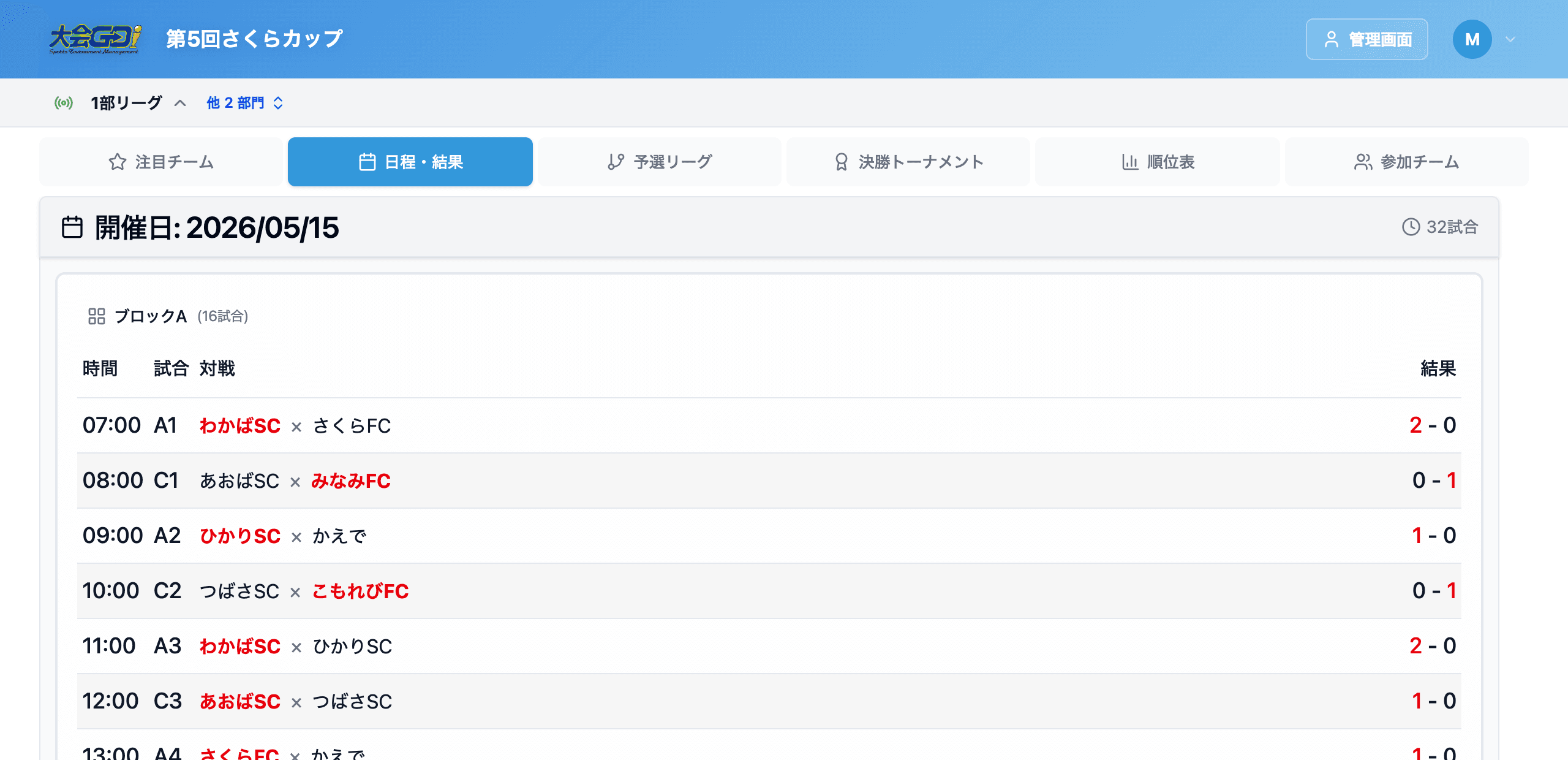Screen dimensions: 1568x760
Task: Click みなみFC in match C1
Action: [351, 481]
